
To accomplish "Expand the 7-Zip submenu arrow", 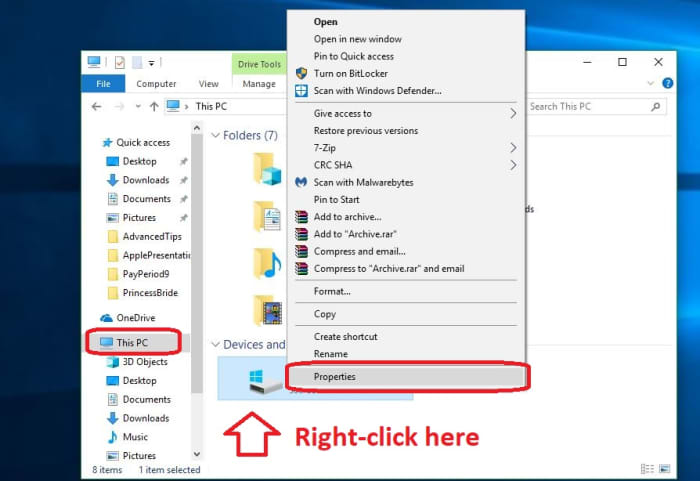I will [x=513, y=148].
